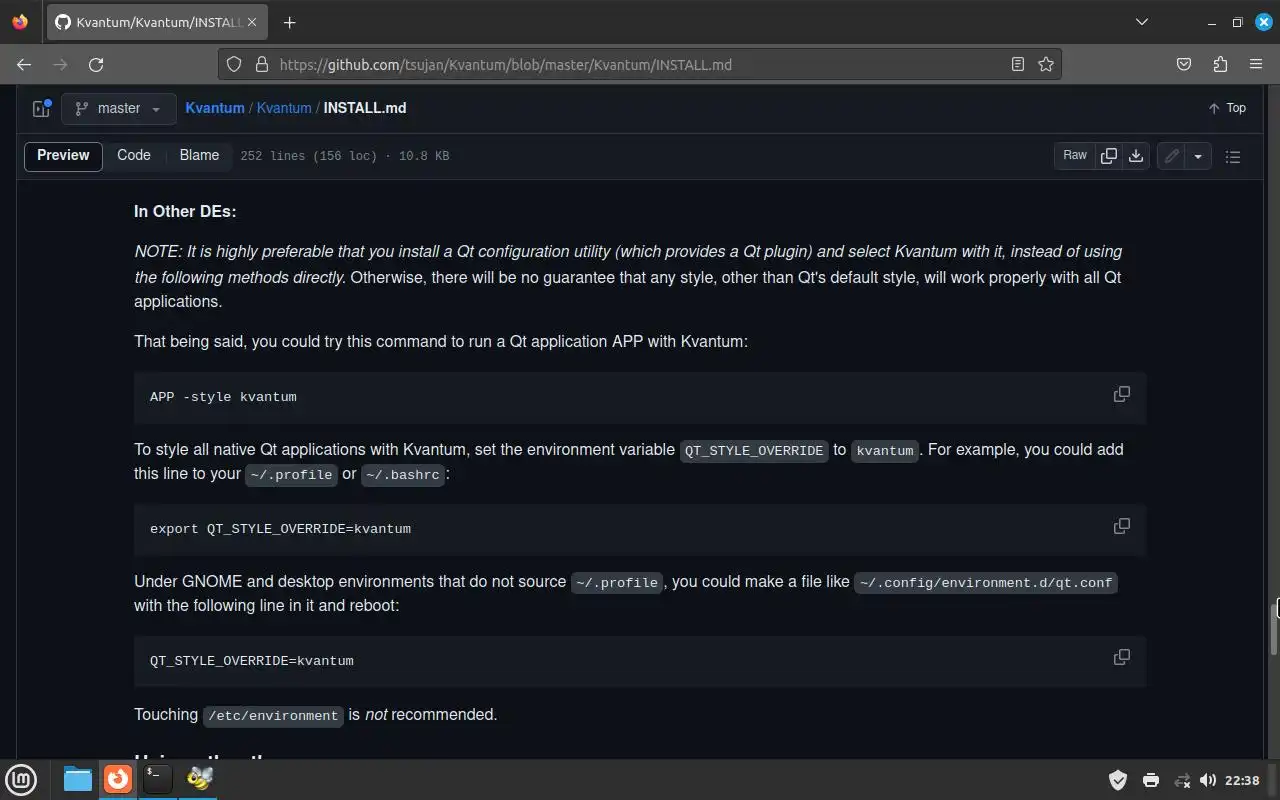This screenshot has height=800, width=1280.
Task: Copy the 'QT_STYLE_OVERRIDE=kvantum' code block
Action: [x=1122, y=657]
